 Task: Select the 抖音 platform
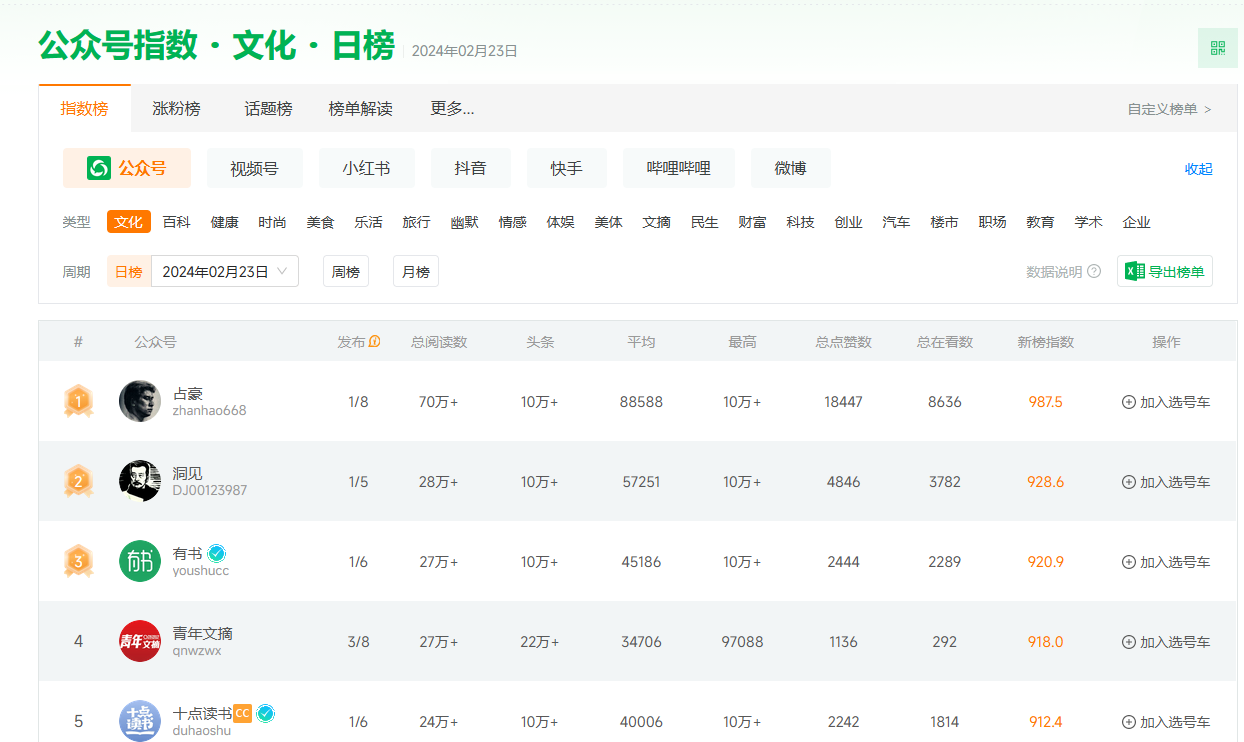(471, 168)
